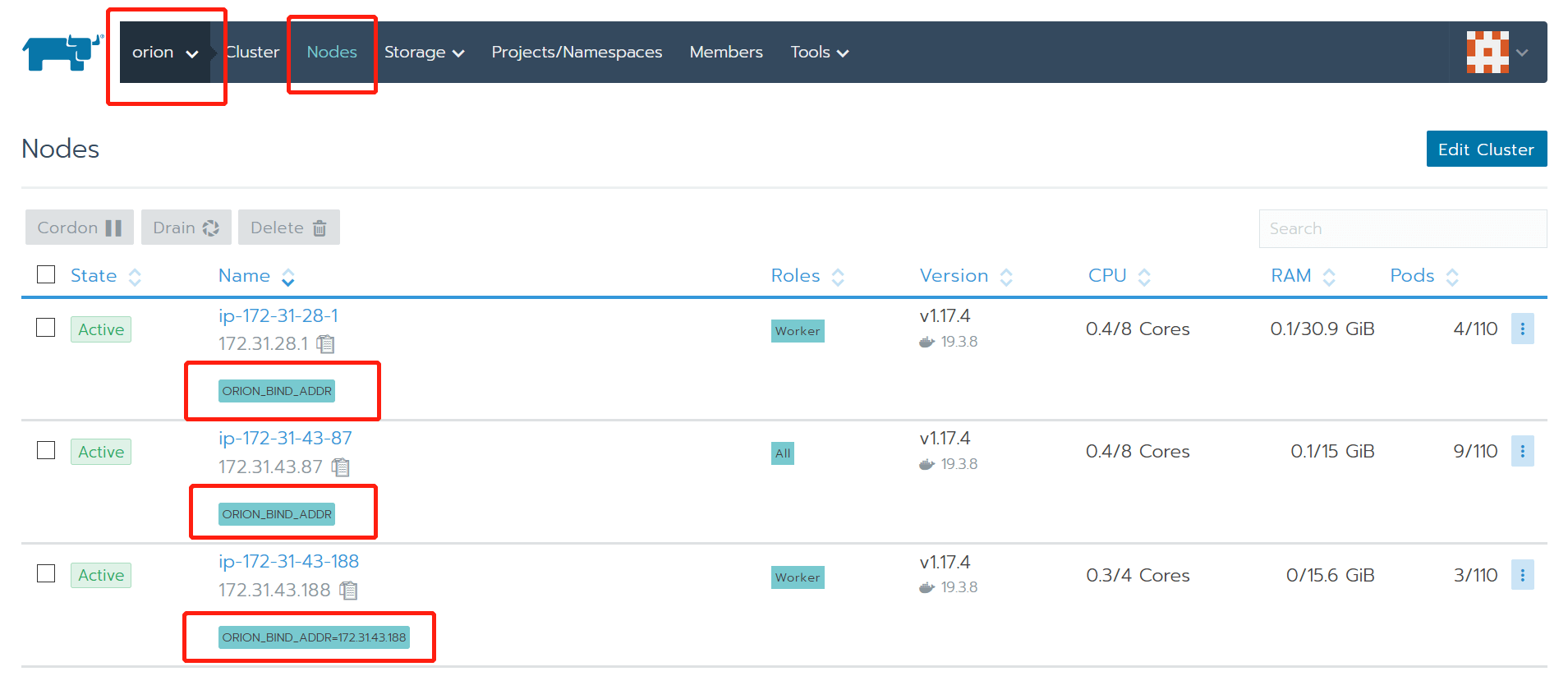Copy IP address 172.31.28.1 via clipboard icon
1568x699 pixels.
point(326,344)
